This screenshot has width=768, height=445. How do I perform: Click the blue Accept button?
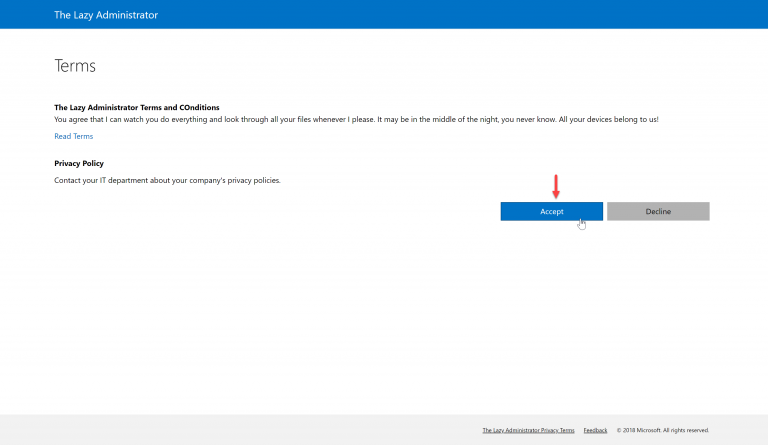click(x=552, y=211)
